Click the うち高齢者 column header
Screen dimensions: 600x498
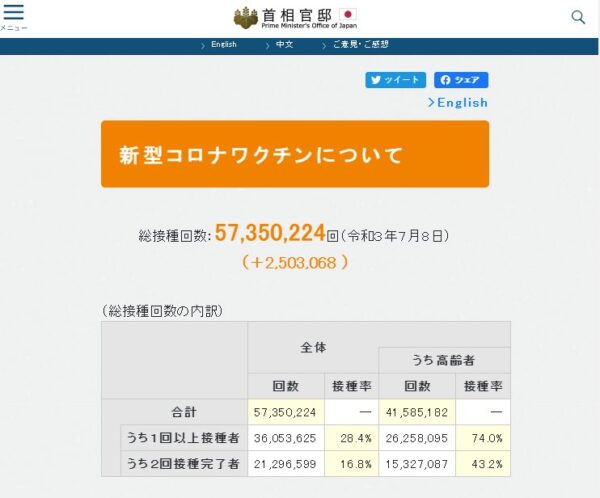tap(444, 360)
